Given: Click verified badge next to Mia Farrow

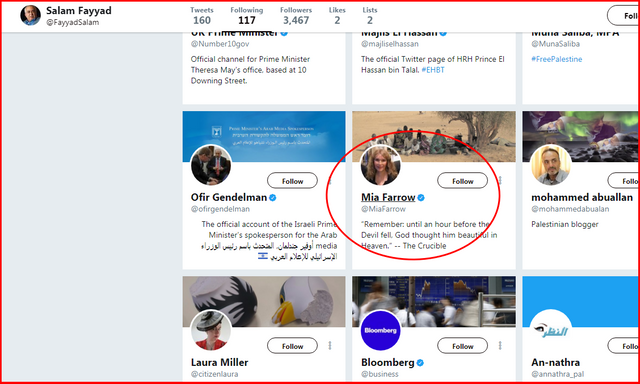Looking at the screenshot, I should tap(421, 198).
